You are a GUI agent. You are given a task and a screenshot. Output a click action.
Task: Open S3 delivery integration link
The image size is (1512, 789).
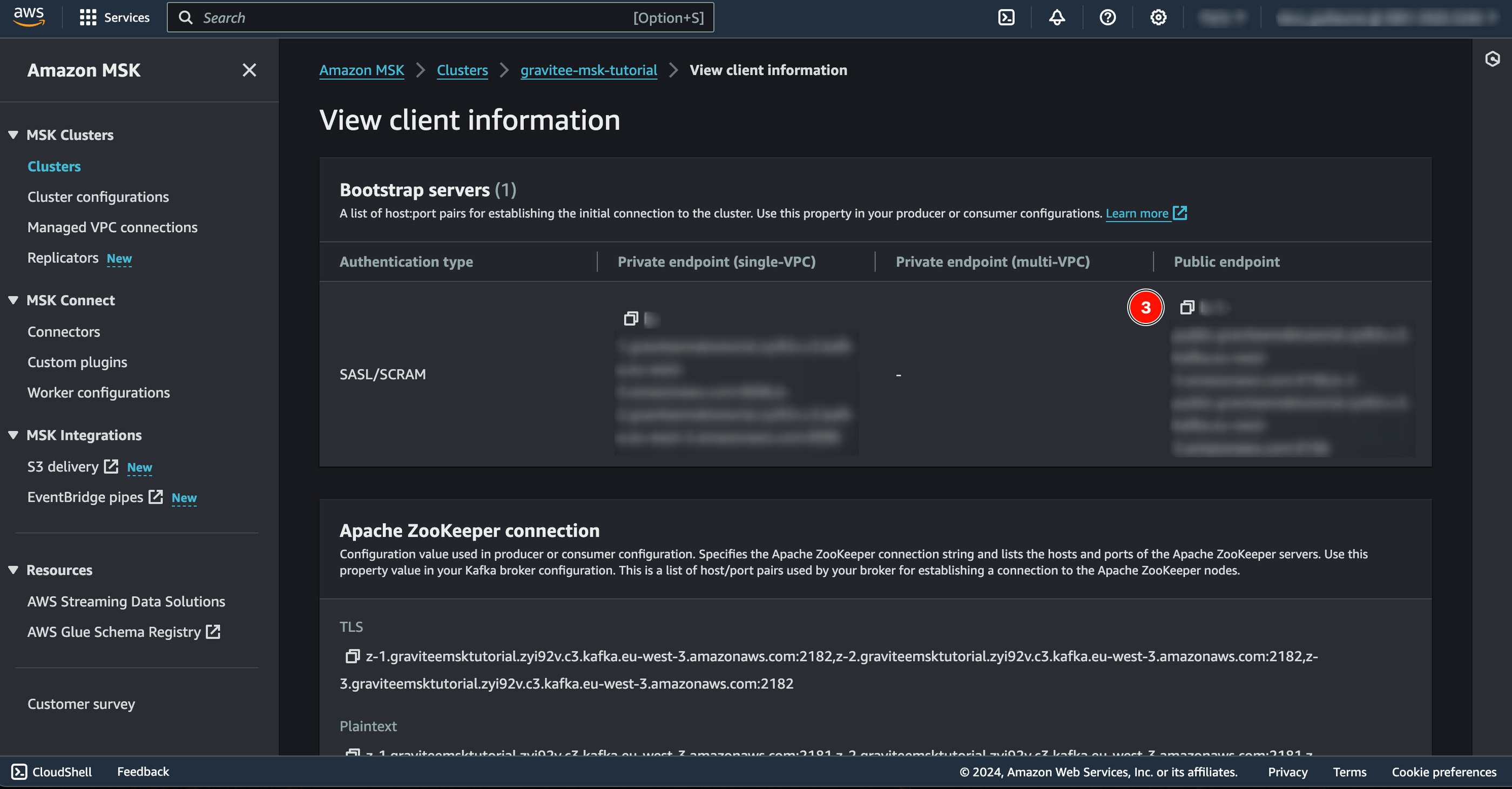(x=63, y=467)
